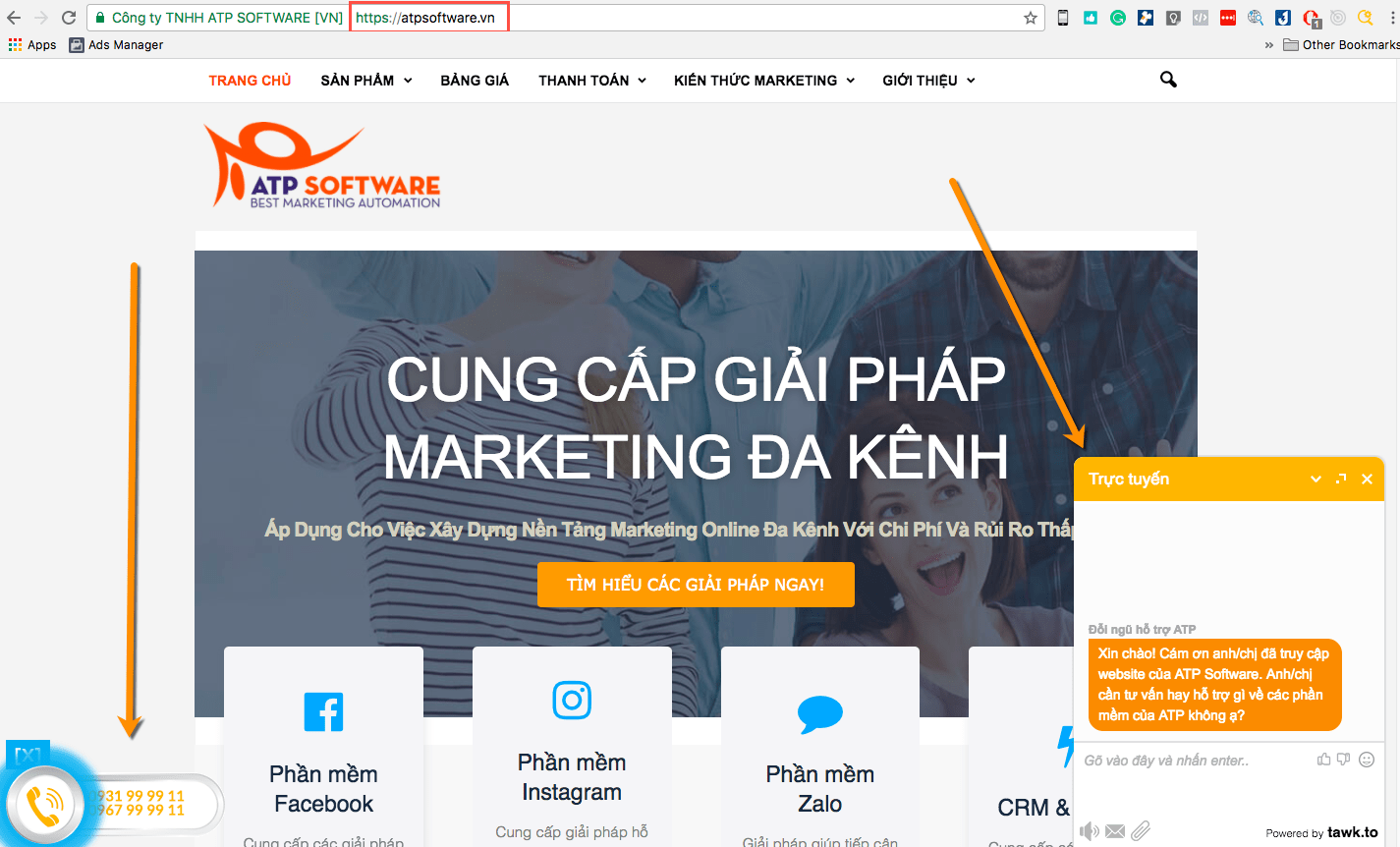This screenshot has width=1400, height=847.
Task: Open the red extension with badge 1
Action: tap(1312, 18)
